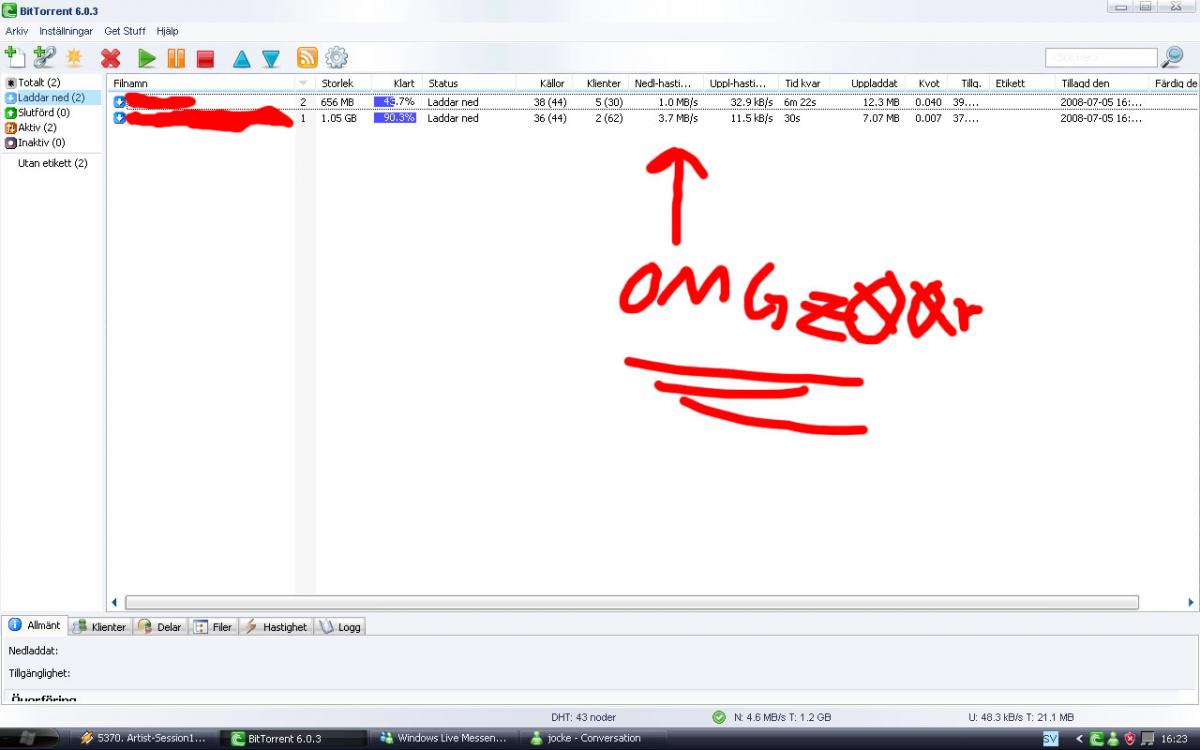Add a new torrent file
This screenshot has width=1200, height=750.
coord(14,57)
